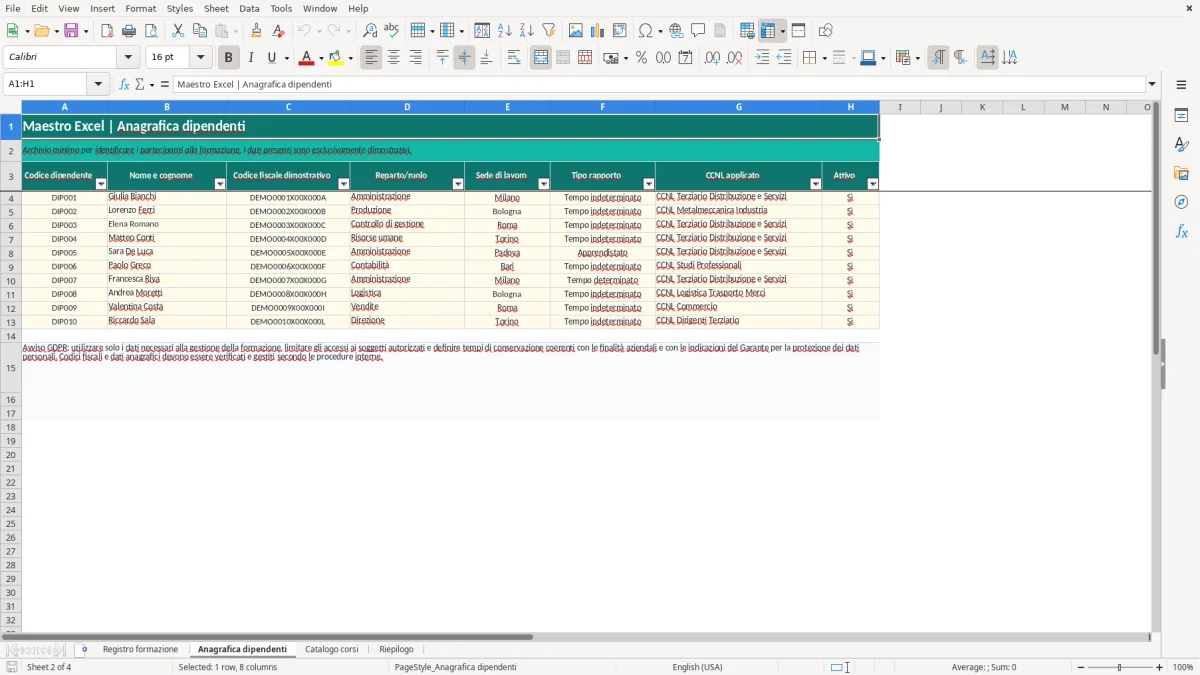Toggle Merge and Center Cells

click(x=541, y=58)
